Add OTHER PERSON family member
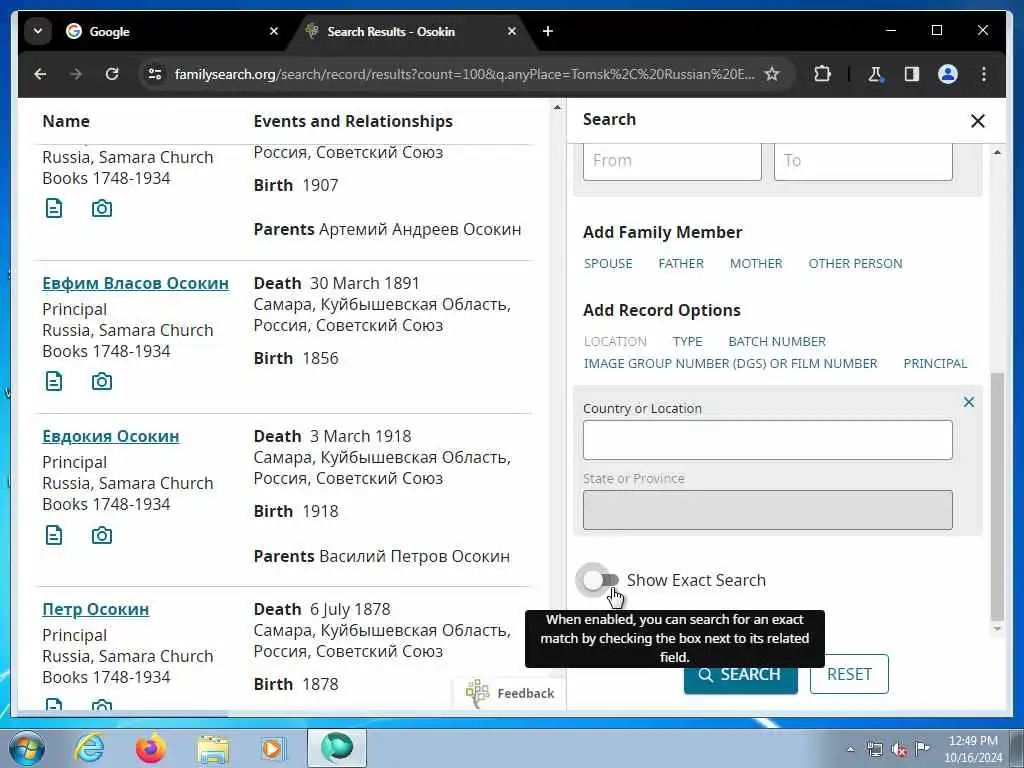This screenshot has width=1024, height=768. coord(856,264)
